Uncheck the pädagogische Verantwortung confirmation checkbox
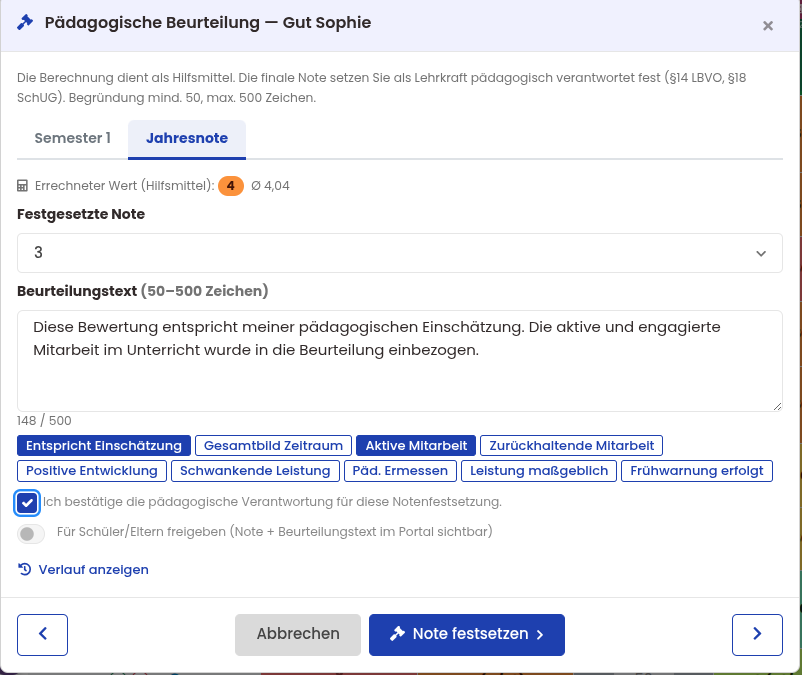Screen dimensions: 802x675 tap(27, 503)
